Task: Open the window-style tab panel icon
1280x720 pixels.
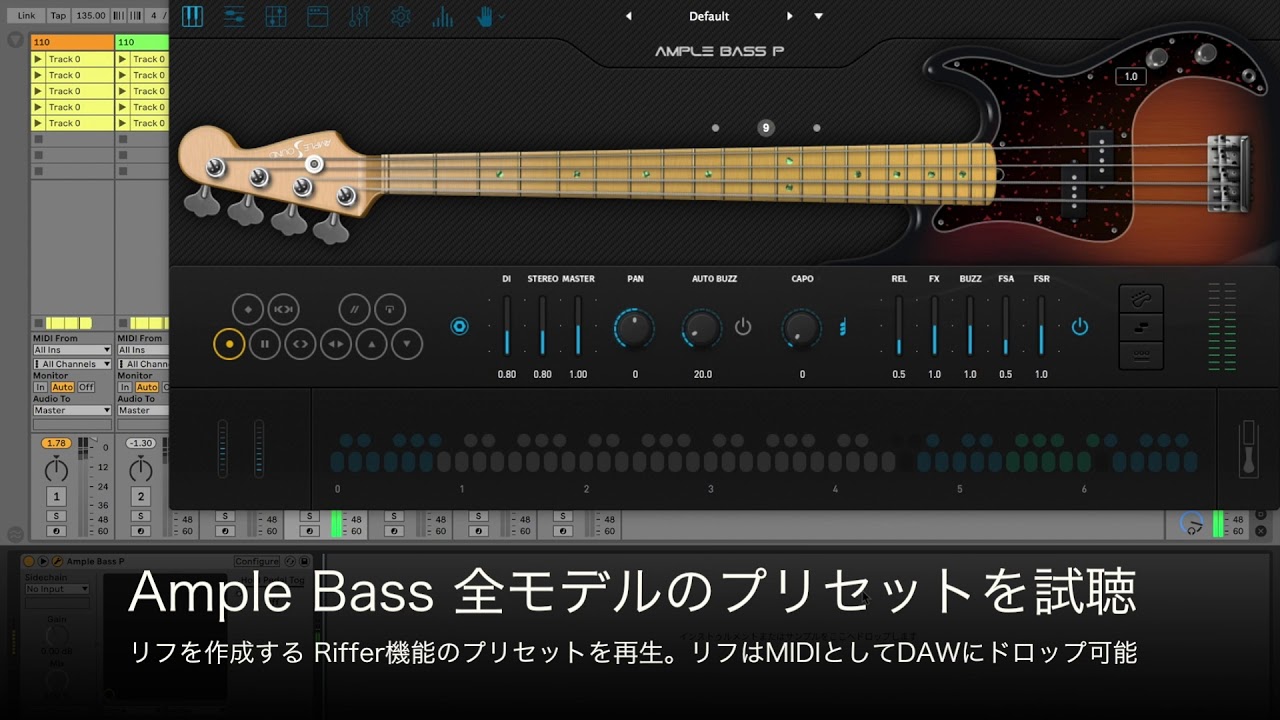Action: point(317,16)
